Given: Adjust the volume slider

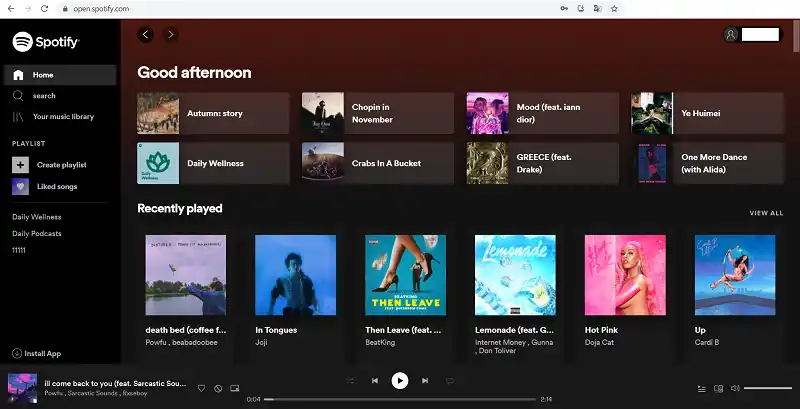Looking at the screenshot, I should click(x=767, y=388).
